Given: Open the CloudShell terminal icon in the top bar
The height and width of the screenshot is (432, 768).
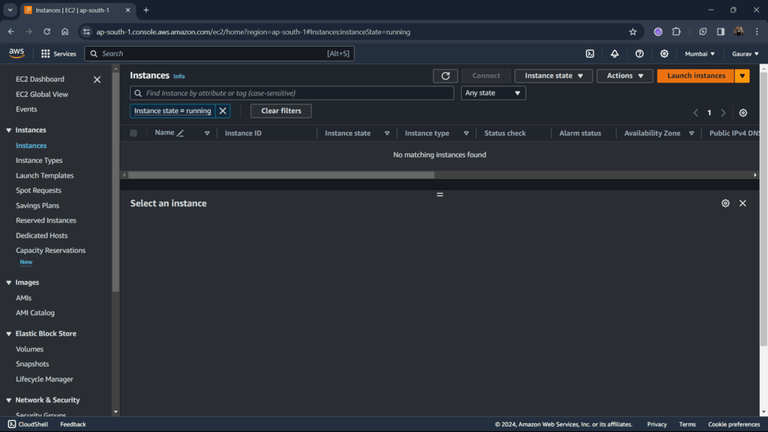Looking at the screenshot, I should click(x=590, y=54).
